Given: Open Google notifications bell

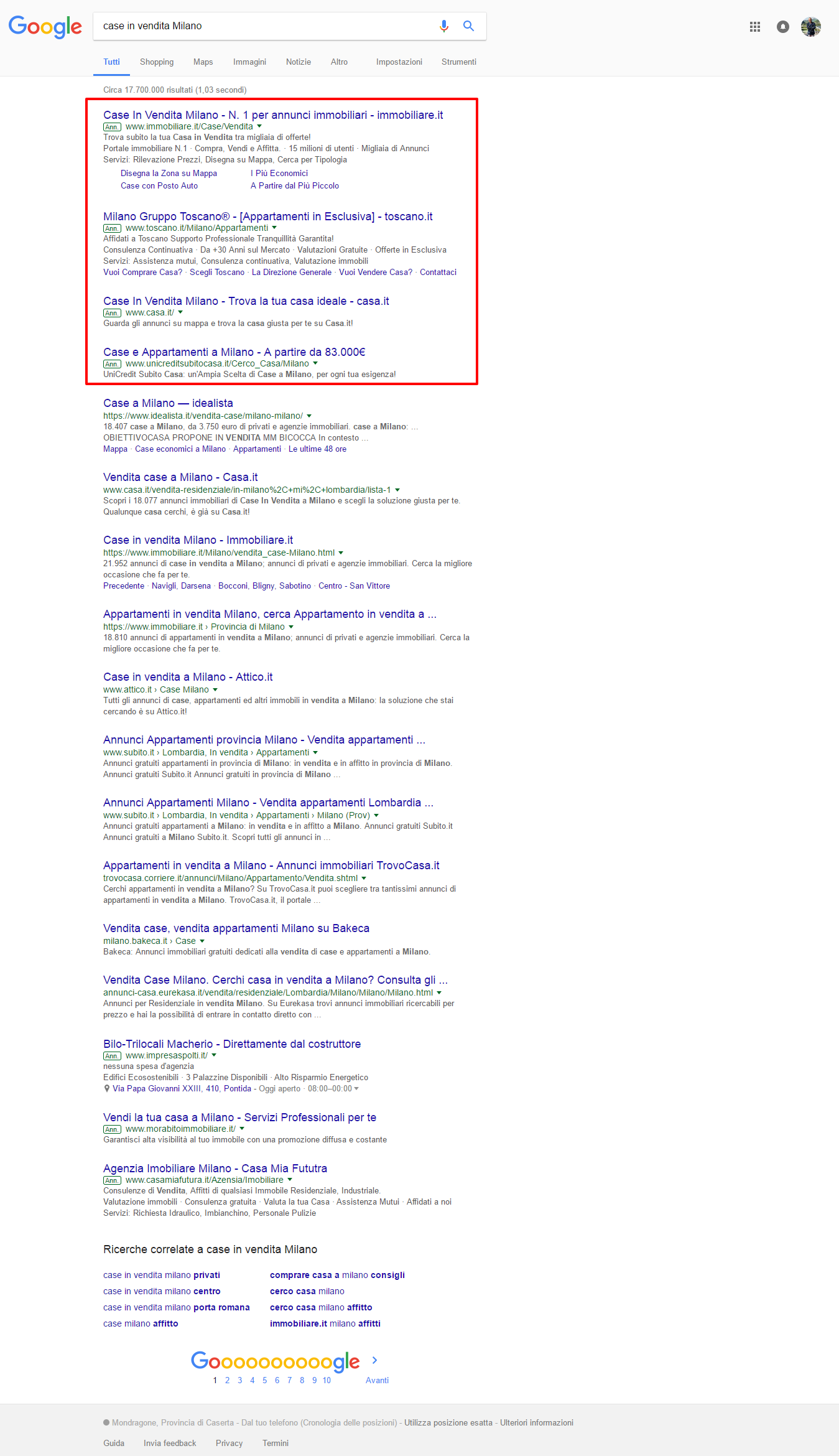Looking at the screenshot, I should 782,27.
